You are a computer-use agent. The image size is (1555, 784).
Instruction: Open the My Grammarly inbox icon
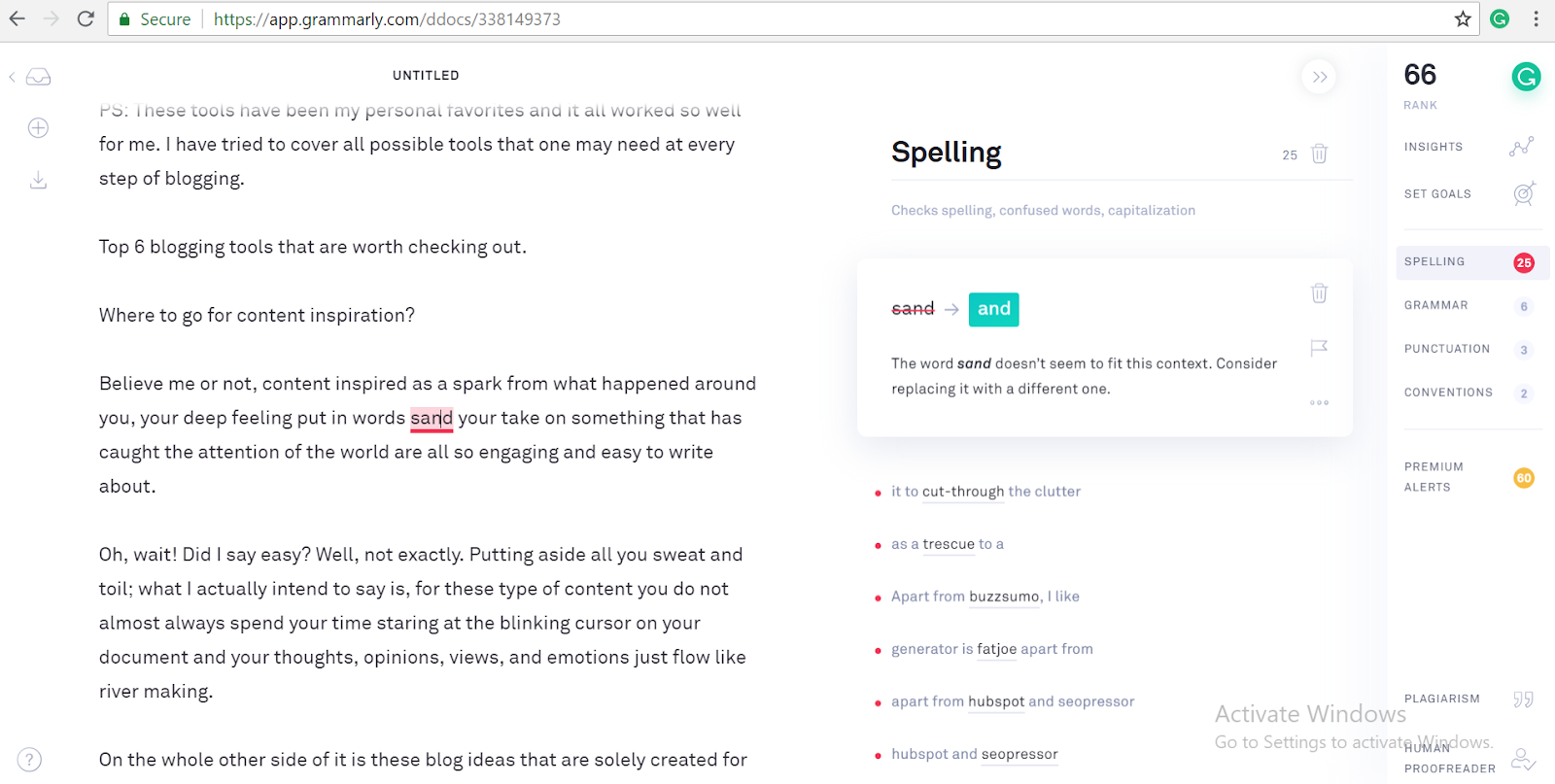click(39, 78)
